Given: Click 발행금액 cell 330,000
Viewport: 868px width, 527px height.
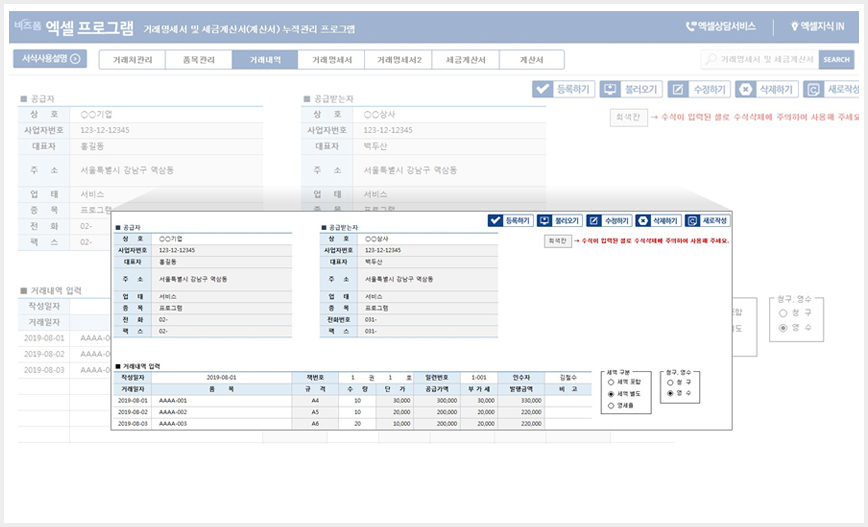Looking at the screenshot, I should 521,400.
